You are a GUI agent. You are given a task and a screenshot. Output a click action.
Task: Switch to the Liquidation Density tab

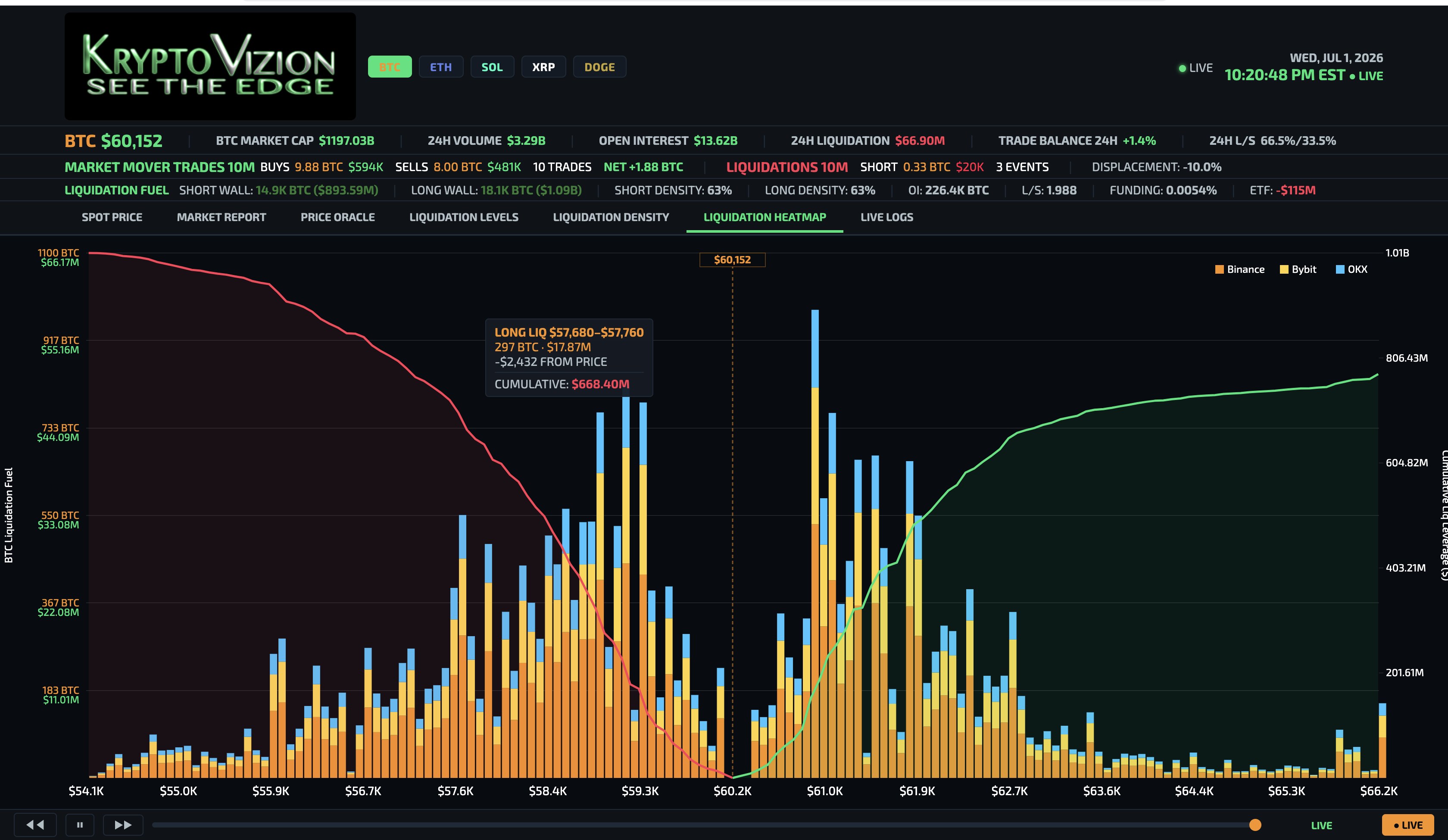(x=611, y=217)
